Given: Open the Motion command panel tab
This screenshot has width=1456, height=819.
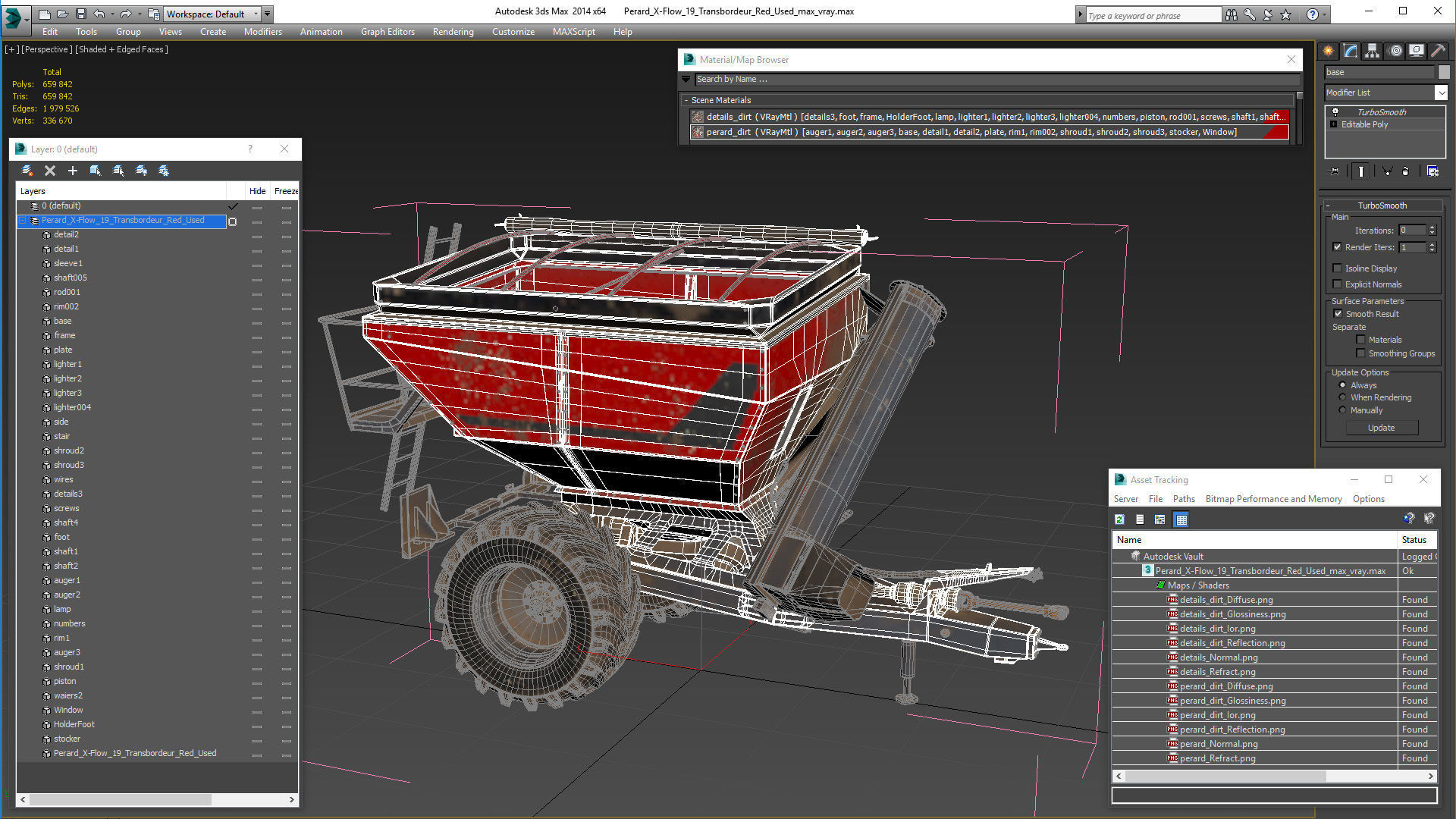Looking at the screenshot, I should coord(1395,51).
